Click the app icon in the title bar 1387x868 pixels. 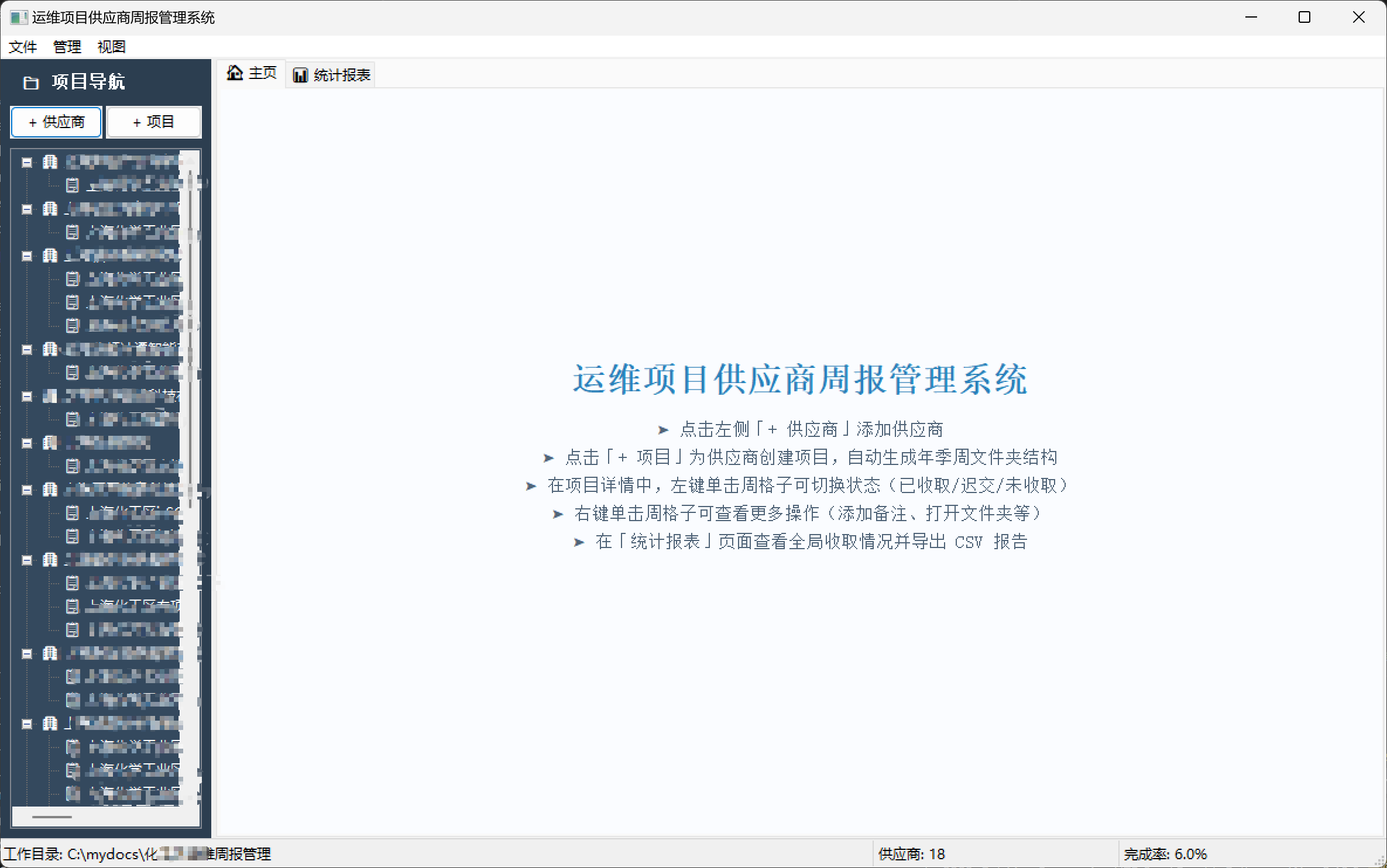[18, 18]
